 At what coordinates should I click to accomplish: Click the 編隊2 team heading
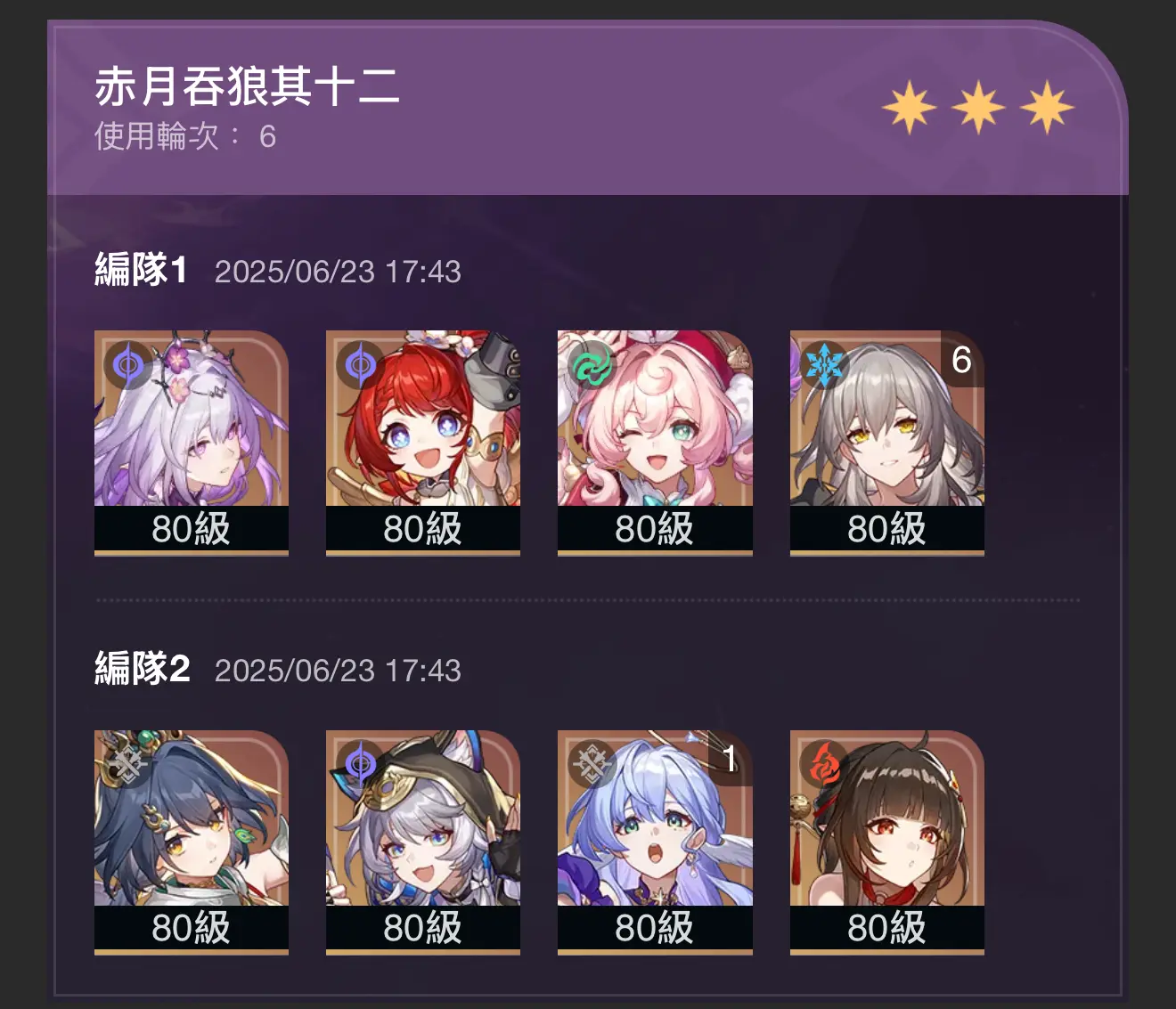pos(143,669)
